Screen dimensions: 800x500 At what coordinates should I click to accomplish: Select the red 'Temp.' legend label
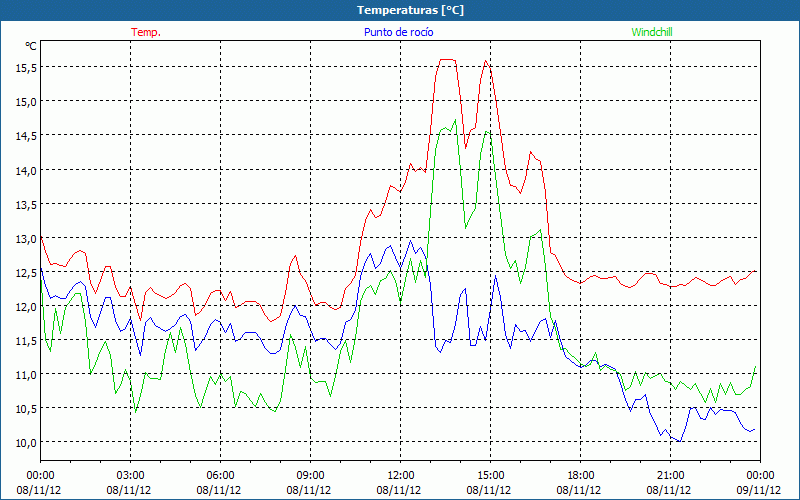tap(146, 32)
